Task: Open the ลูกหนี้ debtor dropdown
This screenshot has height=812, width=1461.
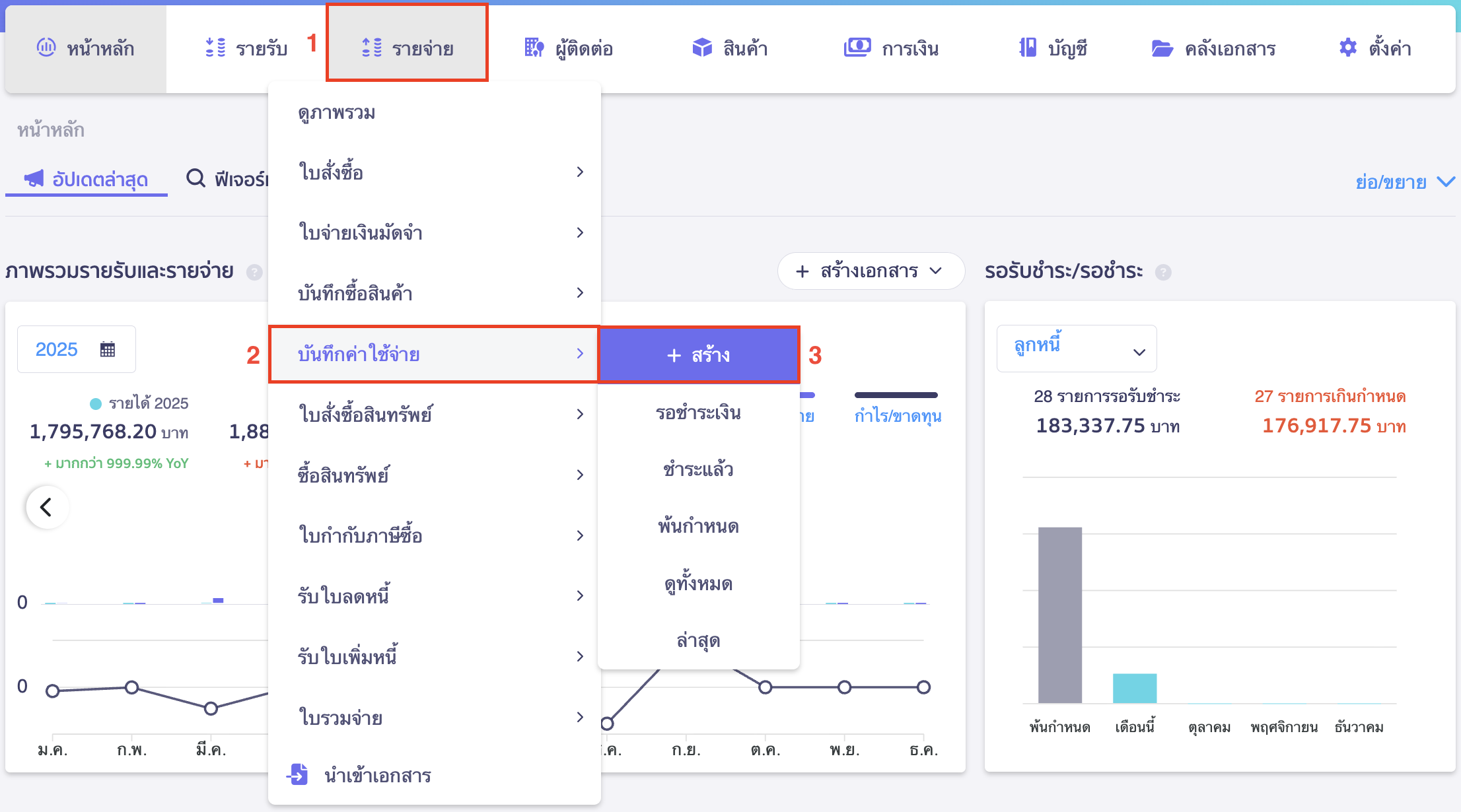Action: pos(1076,349)
